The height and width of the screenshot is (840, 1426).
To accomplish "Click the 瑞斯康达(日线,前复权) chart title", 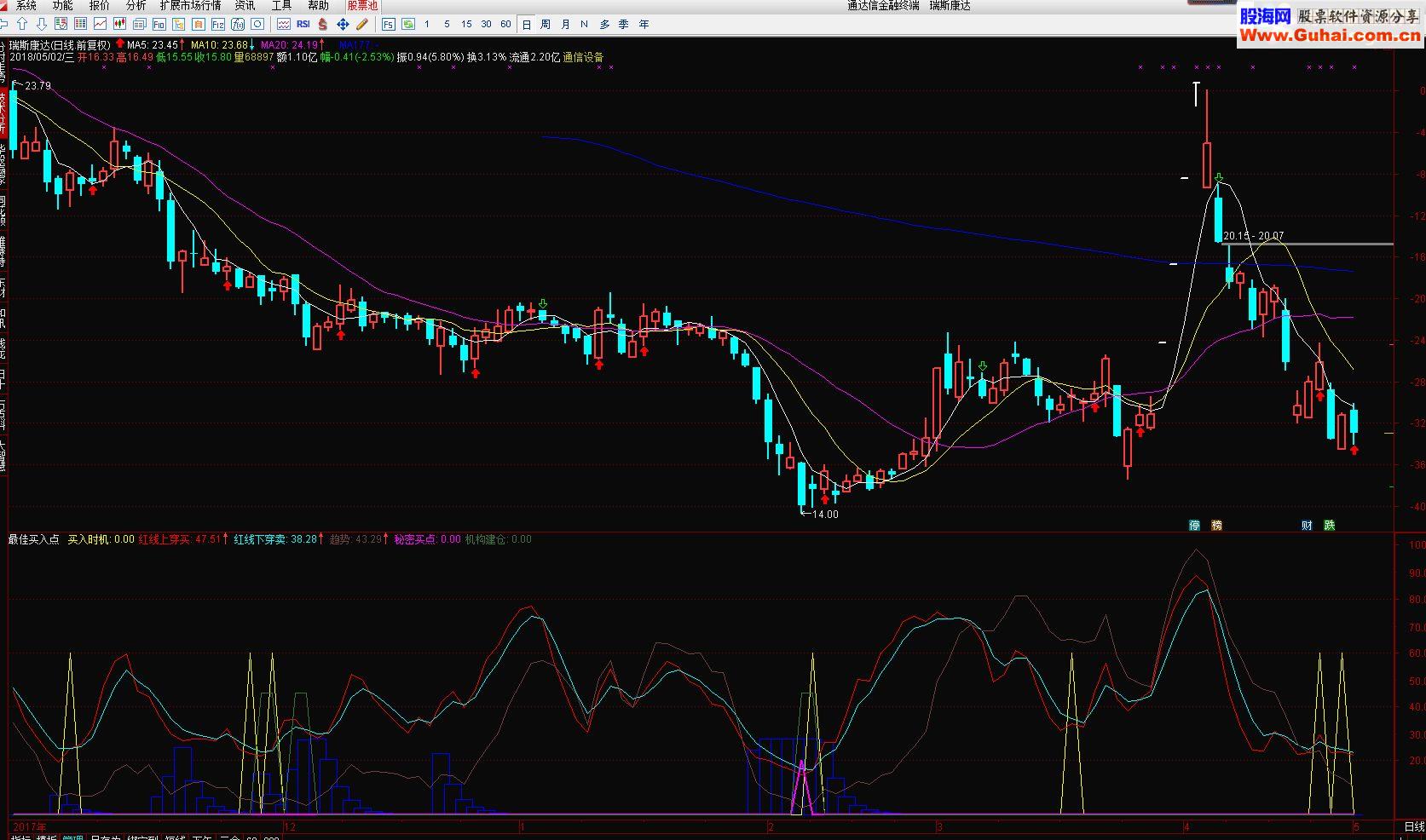I will tap(60, 45).
